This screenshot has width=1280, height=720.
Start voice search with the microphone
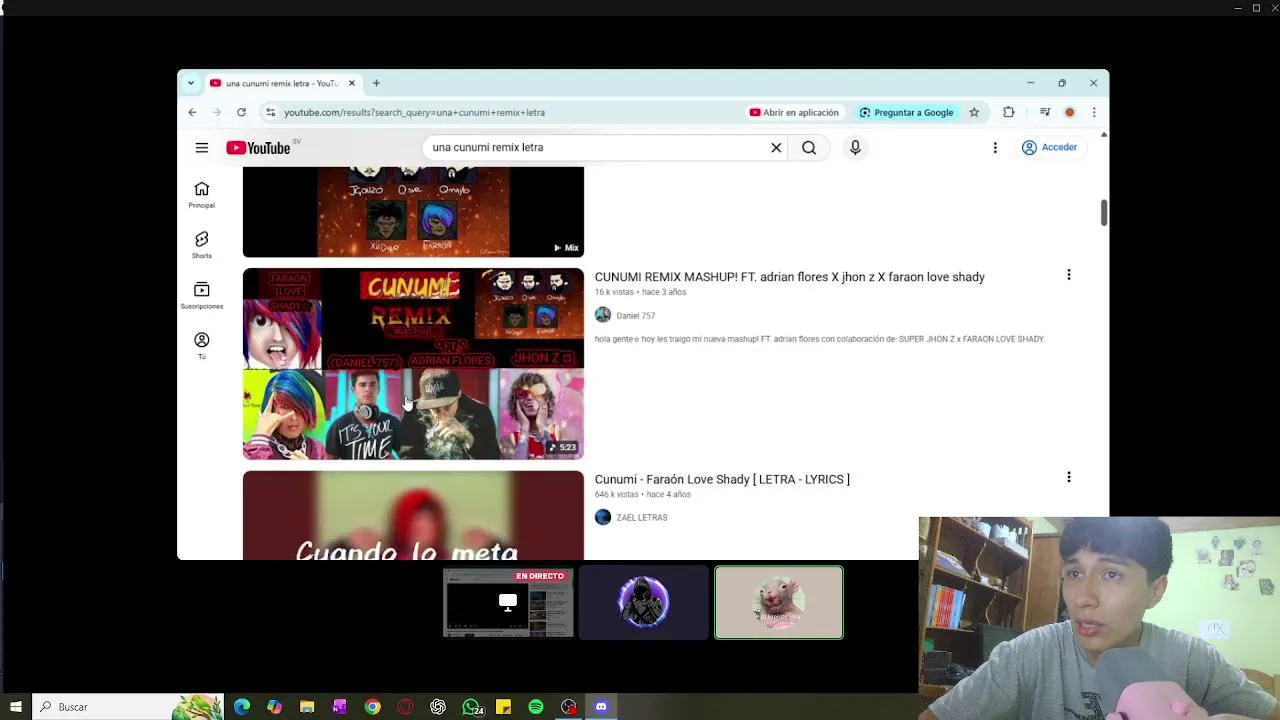pyautogui.click(x=855, y=148)
